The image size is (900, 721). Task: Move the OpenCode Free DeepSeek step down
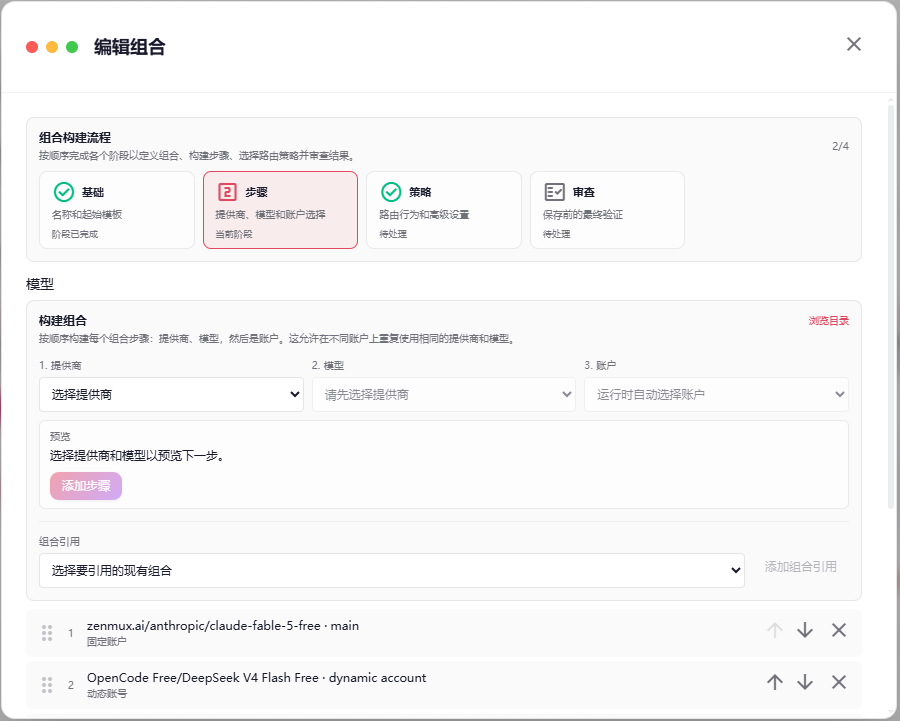(x=805, y=682)
